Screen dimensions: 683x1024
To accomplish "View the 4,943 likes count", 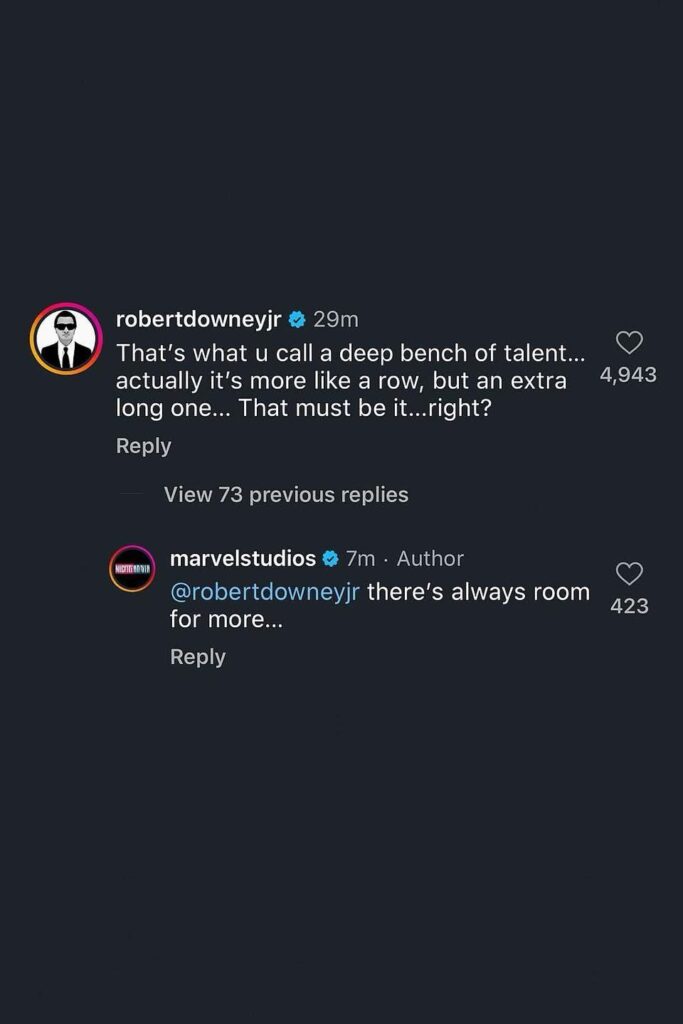I will (x=629, y=375).
